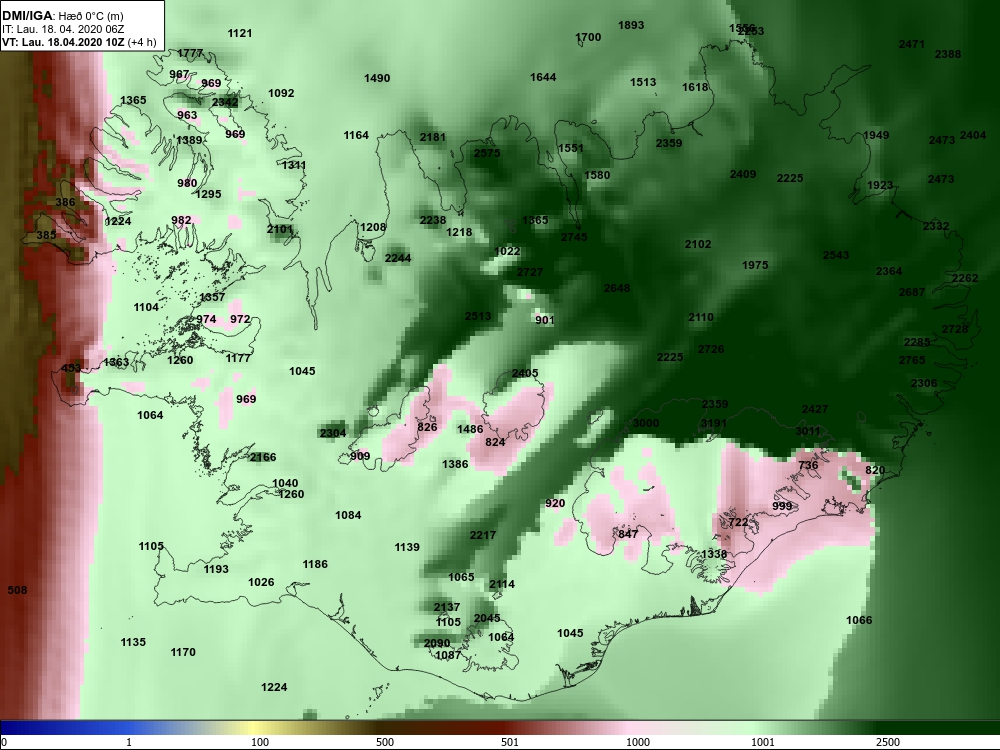The width and height of the screenshot is (1000, 750).
Task: Select the map value 1357
Action: click(x=212, y=297)
